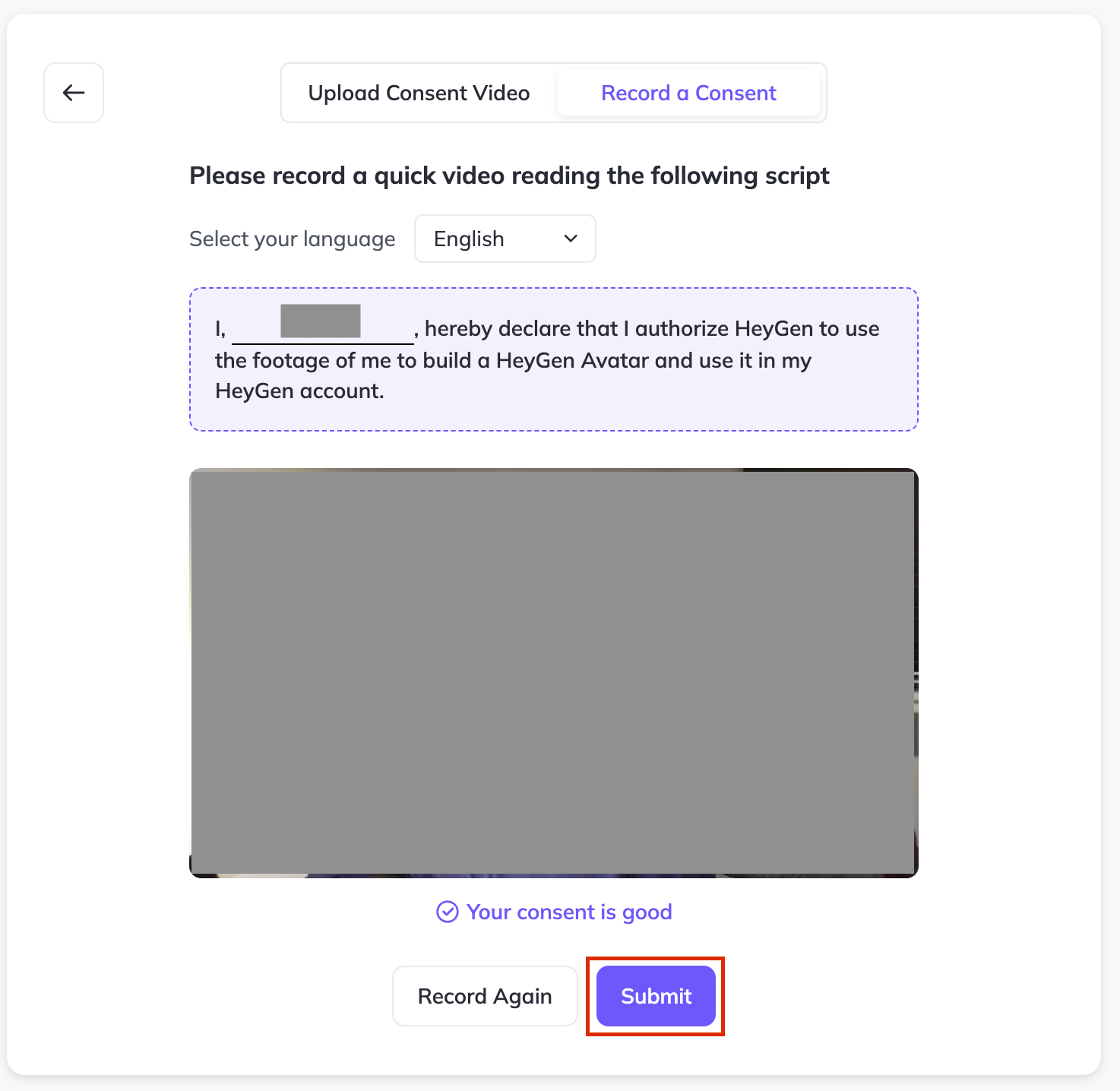
Task: Click the "Please record a quick video" heading
Action: click(x=509, y=176)
